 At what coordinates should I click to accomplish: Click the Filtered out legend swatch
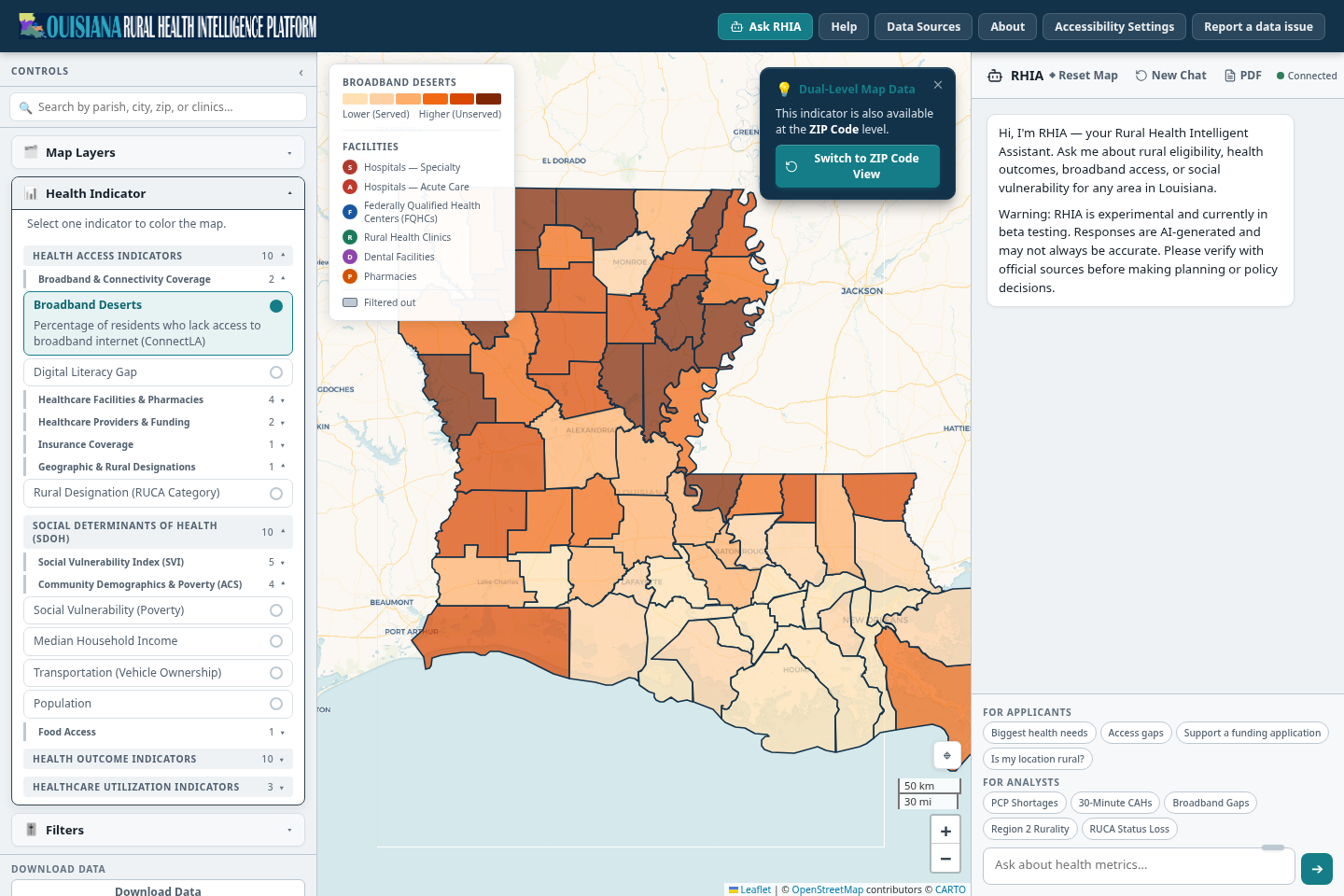coord(350,302)
